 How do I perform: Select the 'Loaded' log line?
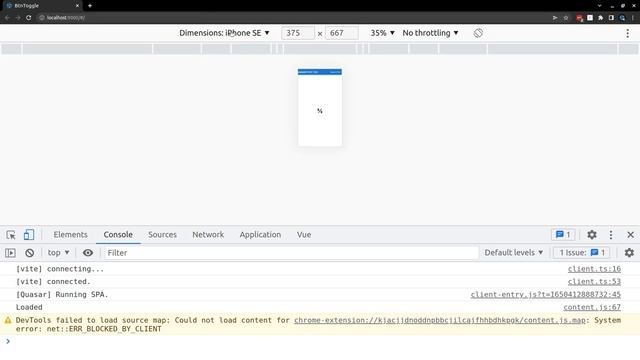320,307
